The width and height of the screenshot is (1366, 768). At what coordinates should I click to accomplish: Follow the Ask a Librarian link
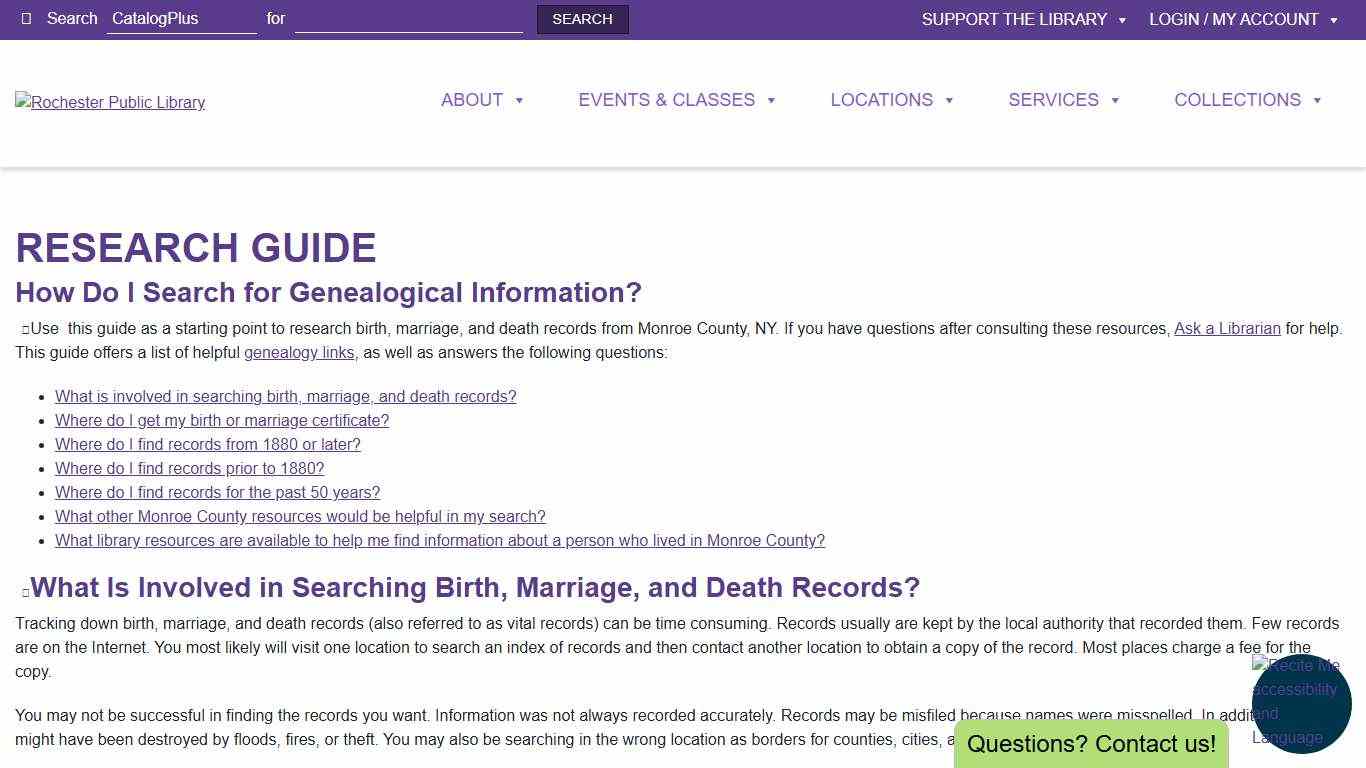point(1227,328)
